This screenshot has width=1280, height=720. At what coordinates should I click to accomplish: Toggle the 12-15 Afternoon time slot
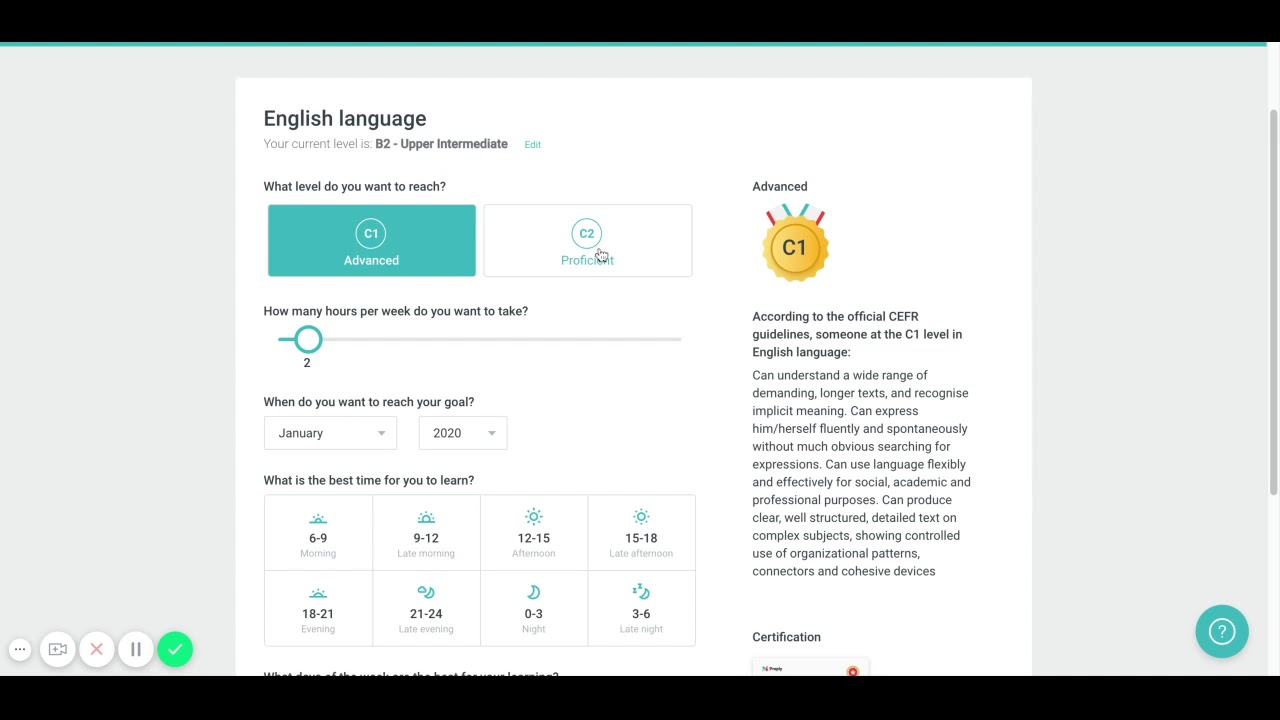(x=534, y=533)
